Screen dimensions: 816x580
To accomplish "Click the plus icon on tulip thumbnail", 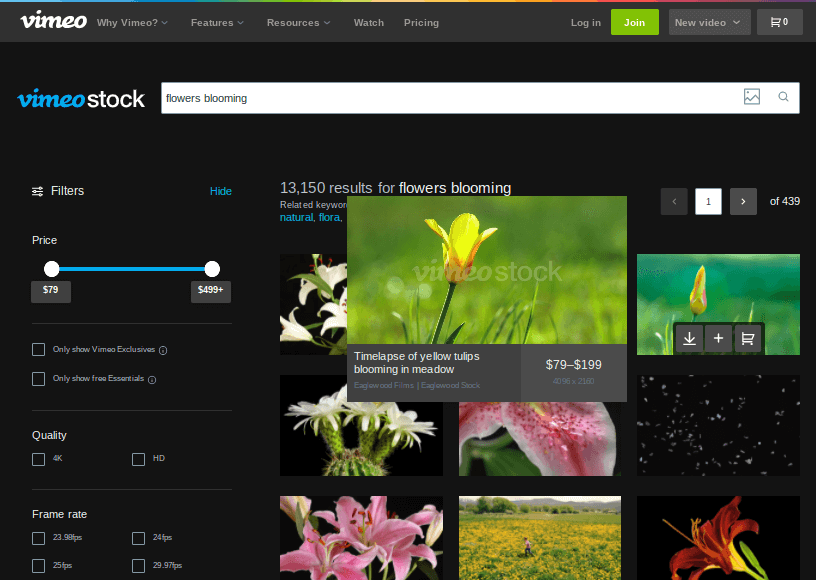I will (718, 339).
